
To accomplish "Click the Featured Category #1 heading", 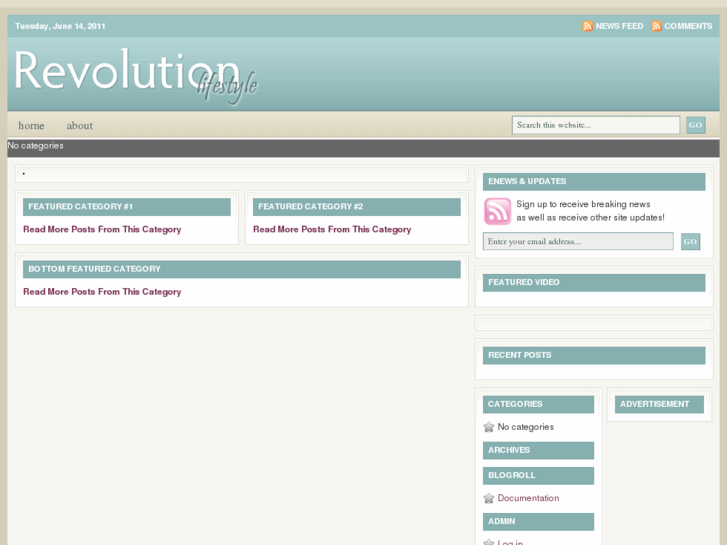I will pos(127,207).
